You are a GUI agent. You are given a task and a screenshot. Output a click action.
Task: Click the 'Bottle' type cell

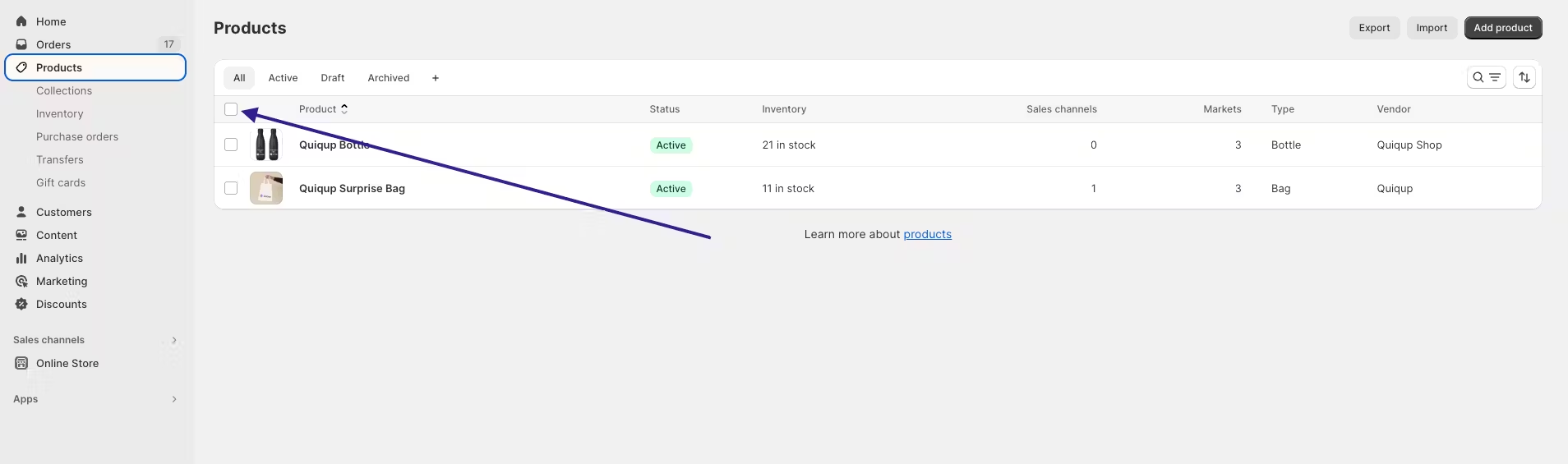tap(1286, 145)
